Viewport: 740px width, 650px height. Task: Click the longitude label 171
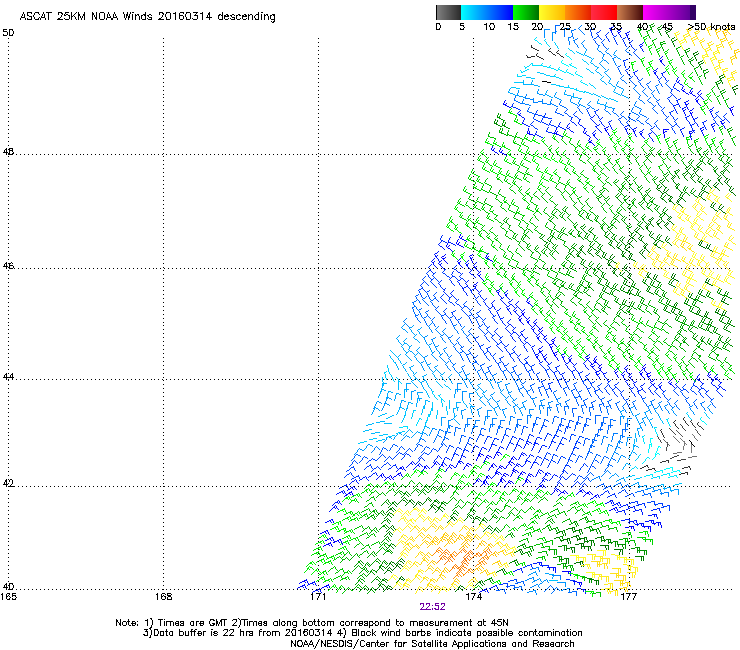(x=319, y=597)
